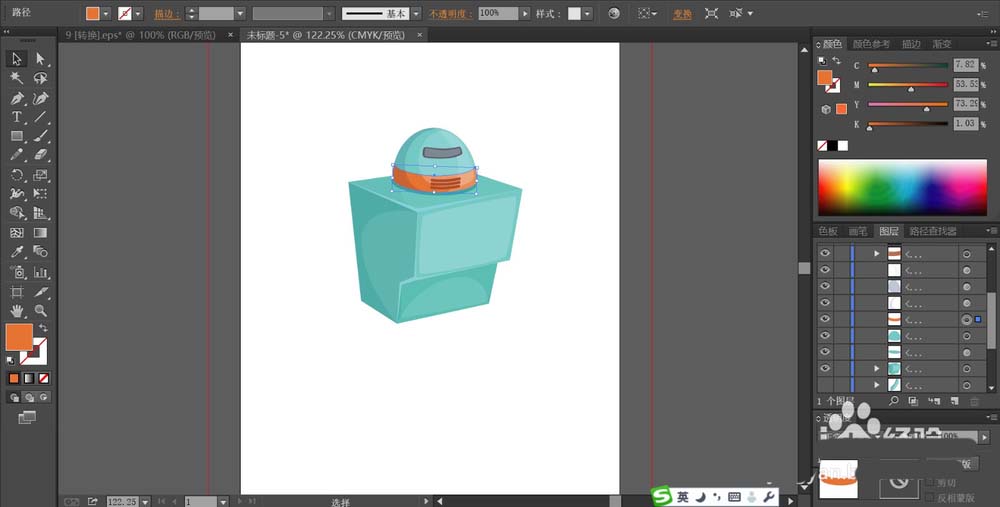
Task: Open the 路径查找器 panel tab
Action: 932,231
